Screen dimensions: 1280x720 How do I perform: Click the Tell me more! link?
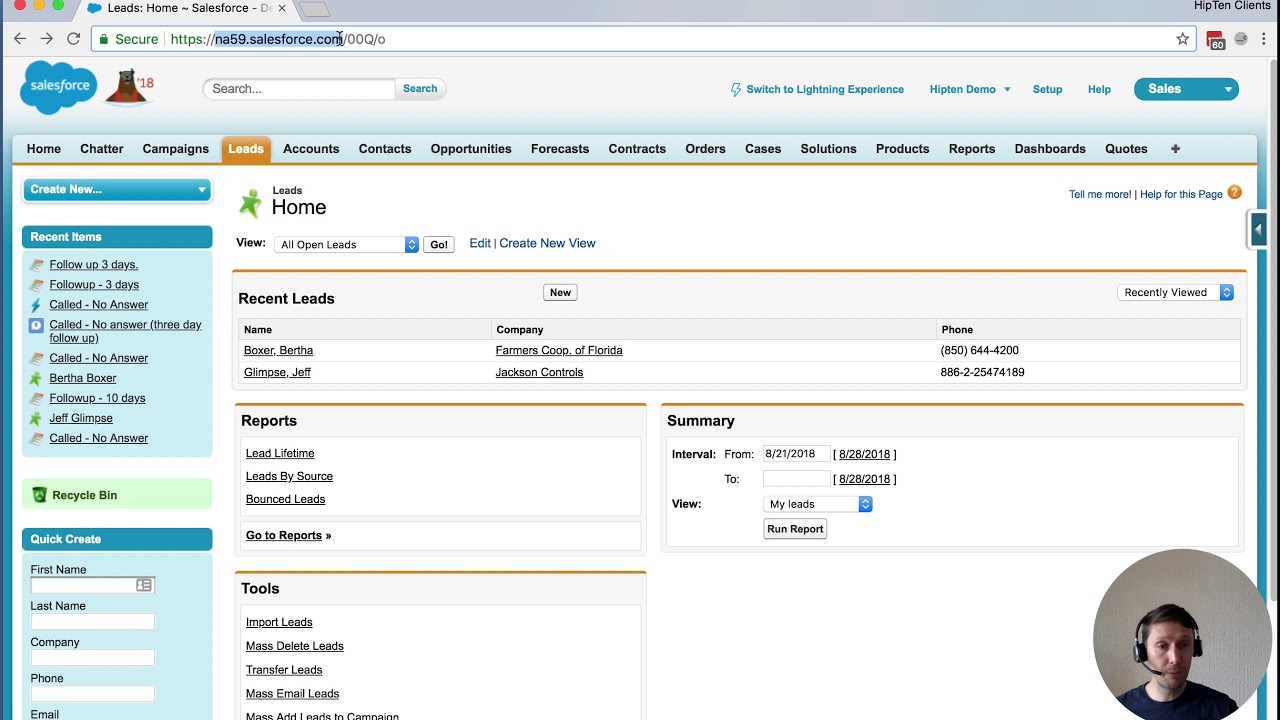click(x=1100, y=194)
